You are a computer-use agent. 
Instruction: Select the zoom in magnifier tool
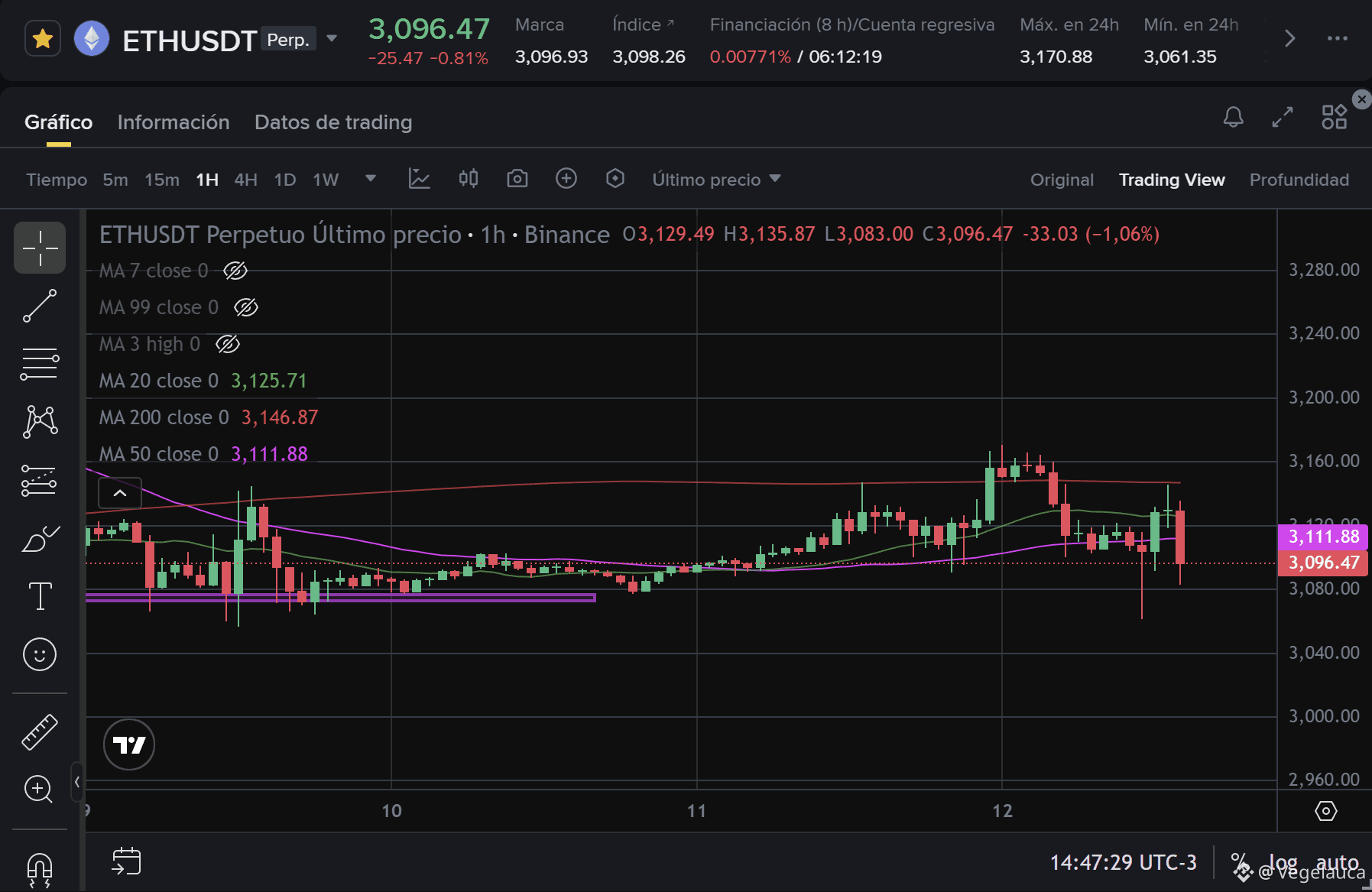pos(38,789)
